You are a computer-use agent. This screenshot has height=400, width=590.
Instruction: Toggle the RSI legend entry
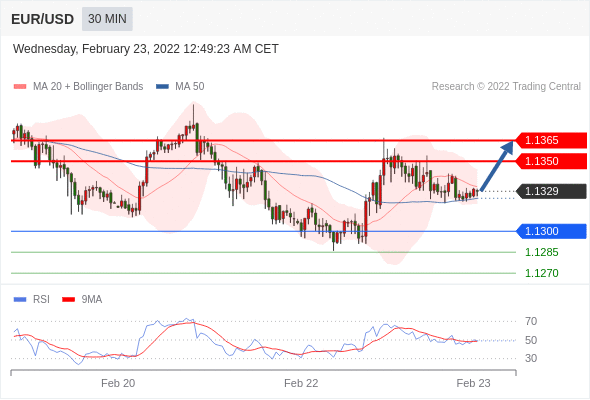32,300
